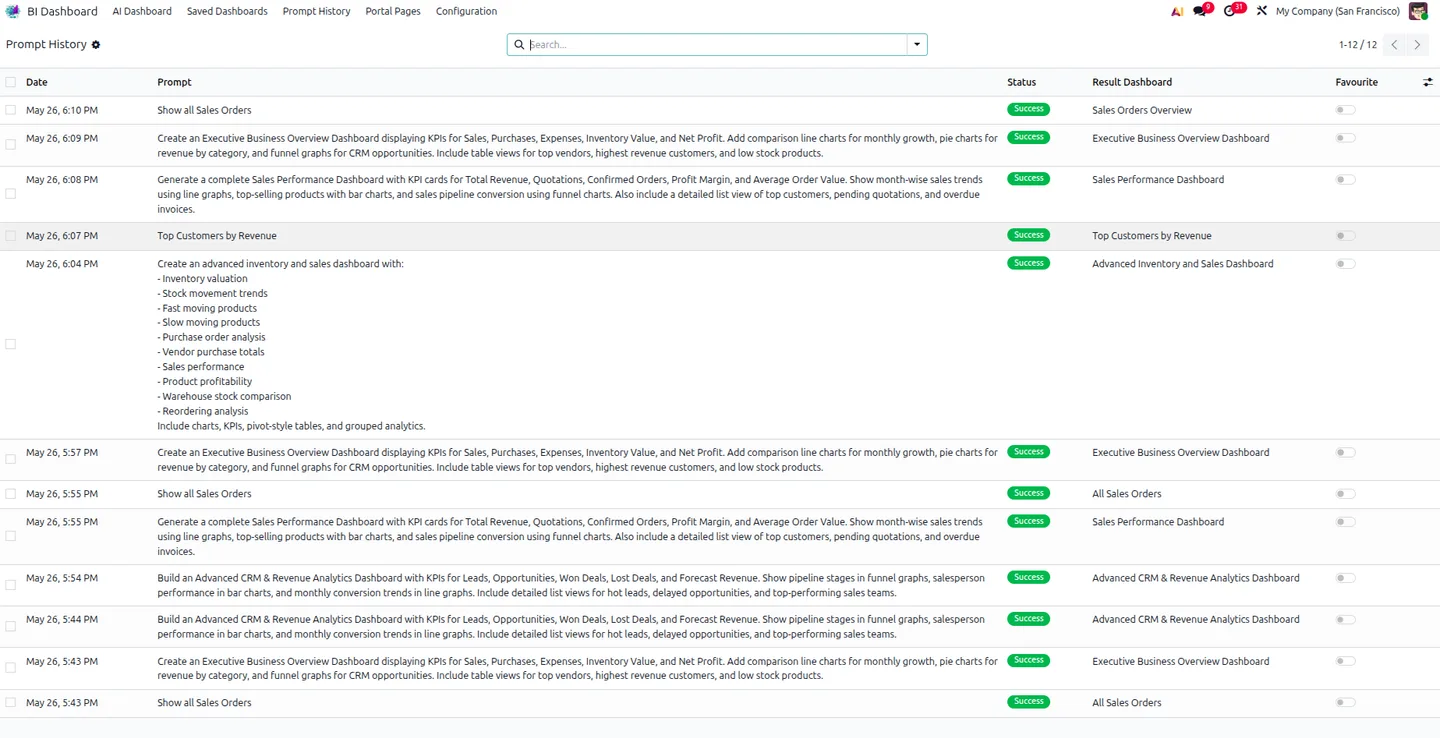This screenshot has width=1440, height=738.
Task: Click the 'May 26, 5:54 PM' date cell
Action: [62, 578]
